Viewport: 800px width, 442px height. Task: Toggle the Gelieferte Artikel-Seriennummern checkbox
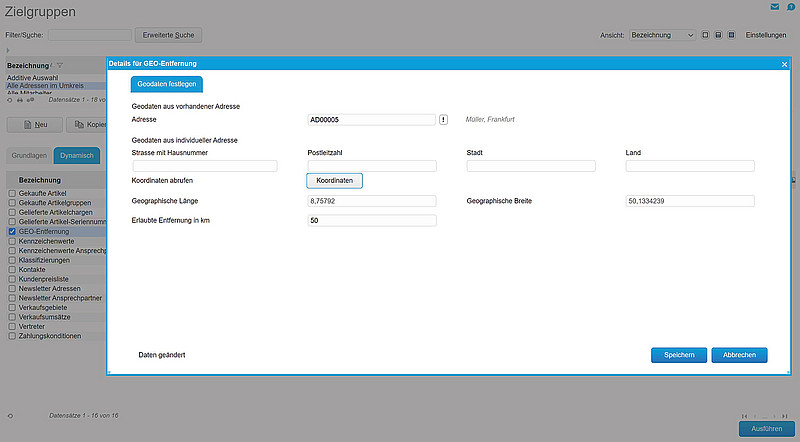(x=12, y=222)
